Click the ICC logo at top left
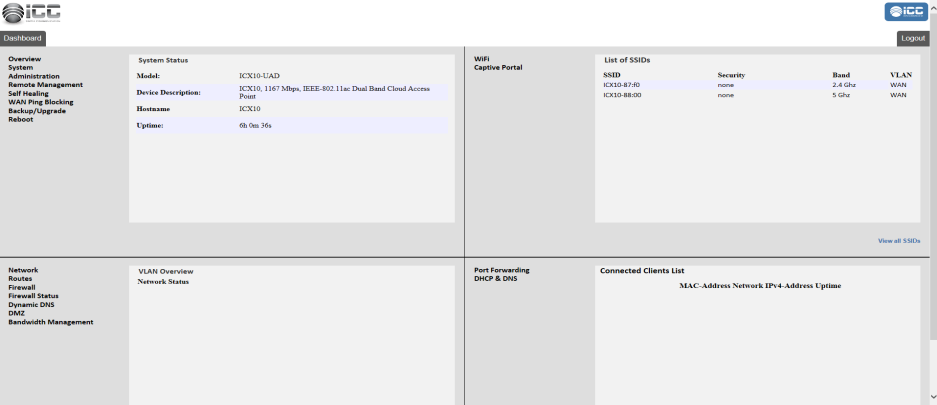Image resolution: width=937 pixels, height=405 pixels. click(30, 13)
